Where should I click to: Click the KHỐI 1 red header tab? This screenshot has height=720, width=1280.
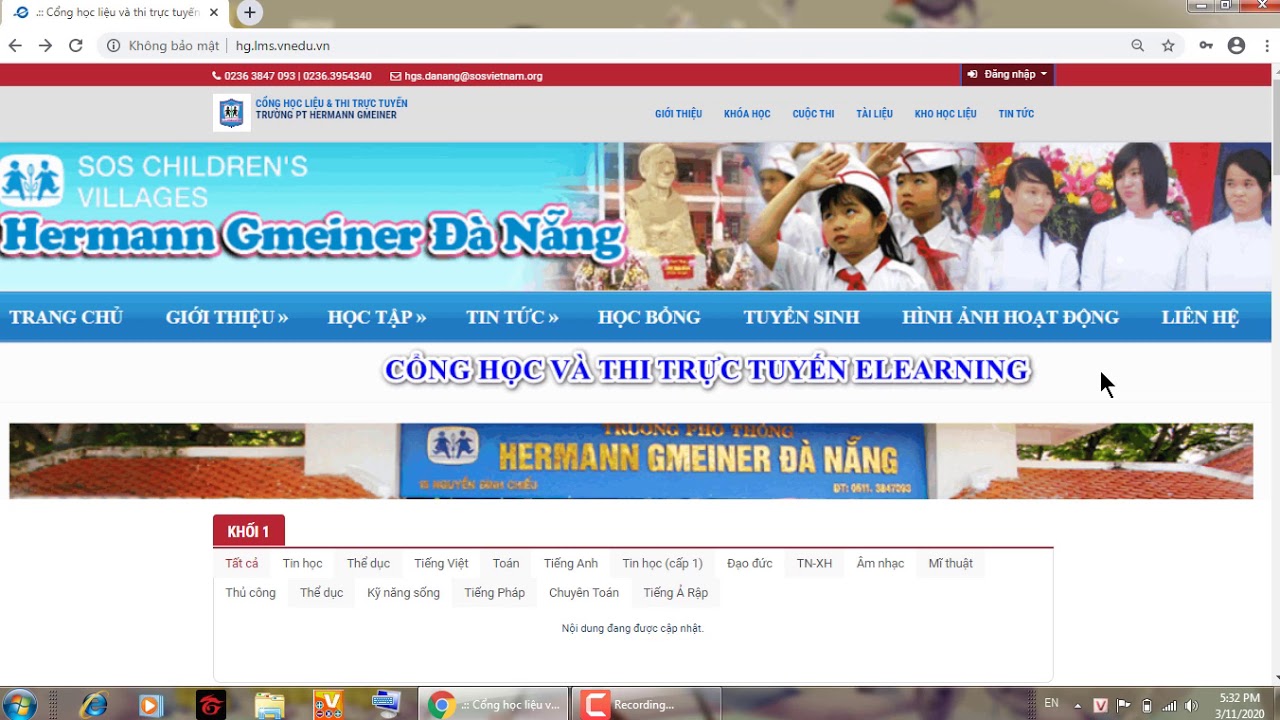click(x=248, y=531)
